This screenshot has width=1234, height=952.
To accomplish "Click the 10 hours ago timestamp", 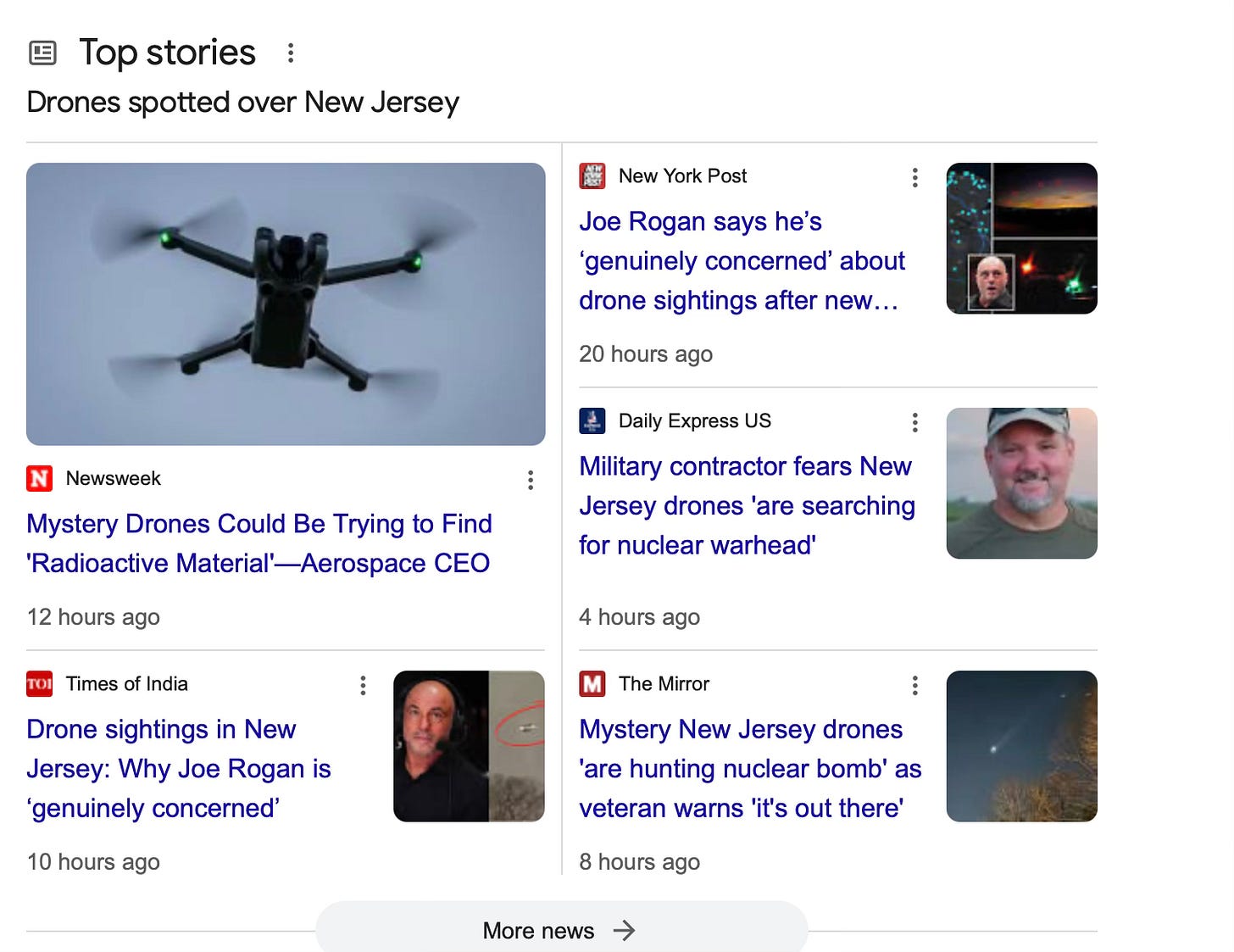I will (93, 861).
